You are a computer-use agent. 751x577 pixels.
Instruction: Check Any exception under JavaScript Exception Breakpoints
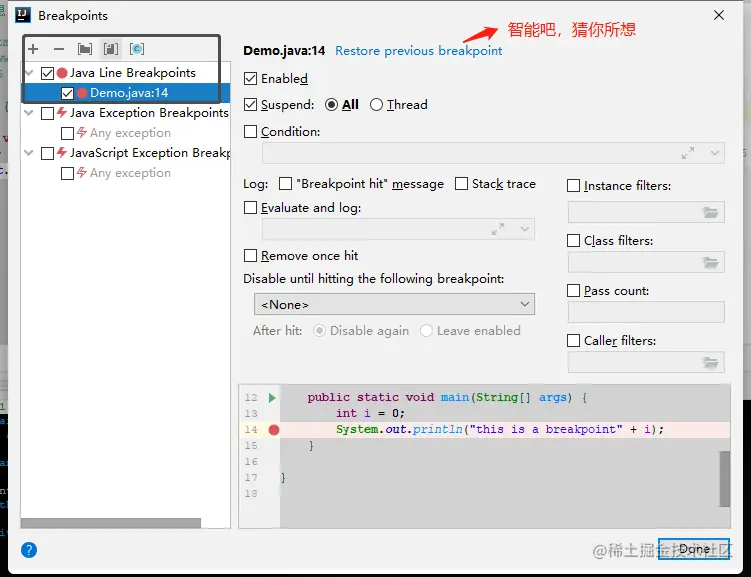(67, 173)
